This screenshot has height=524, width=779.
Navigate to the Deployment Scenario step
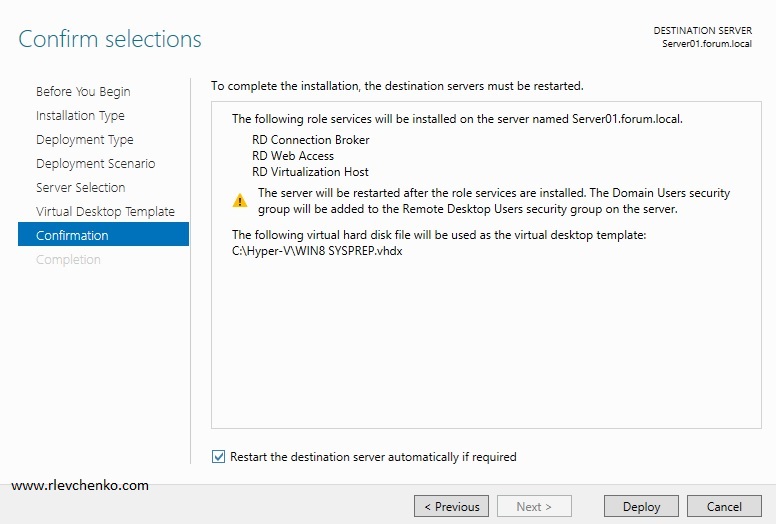tap(95, 164)
